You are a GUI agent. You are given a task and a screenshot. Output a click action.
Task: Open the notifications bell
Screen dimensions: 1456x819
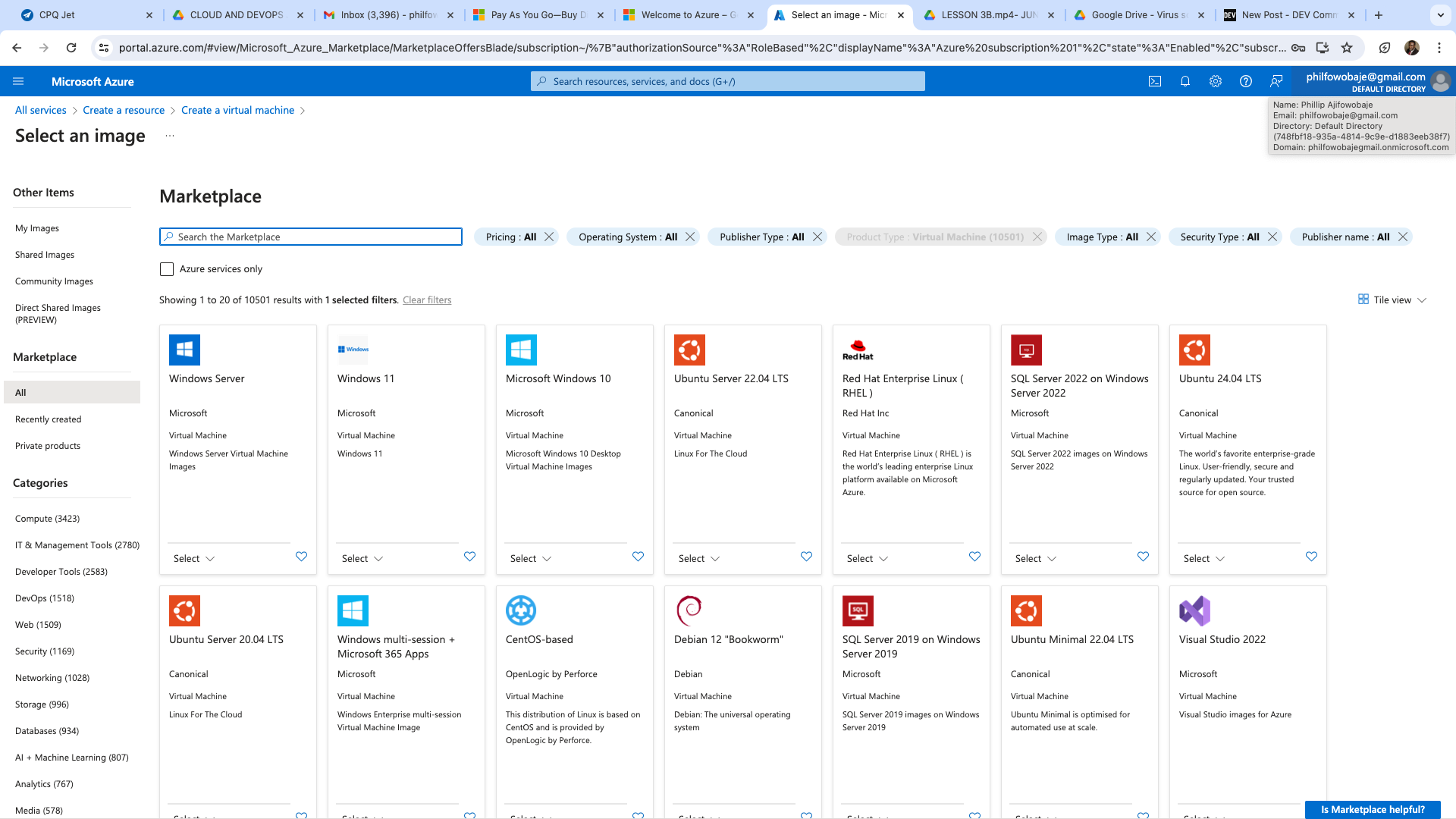point(1185,81)
